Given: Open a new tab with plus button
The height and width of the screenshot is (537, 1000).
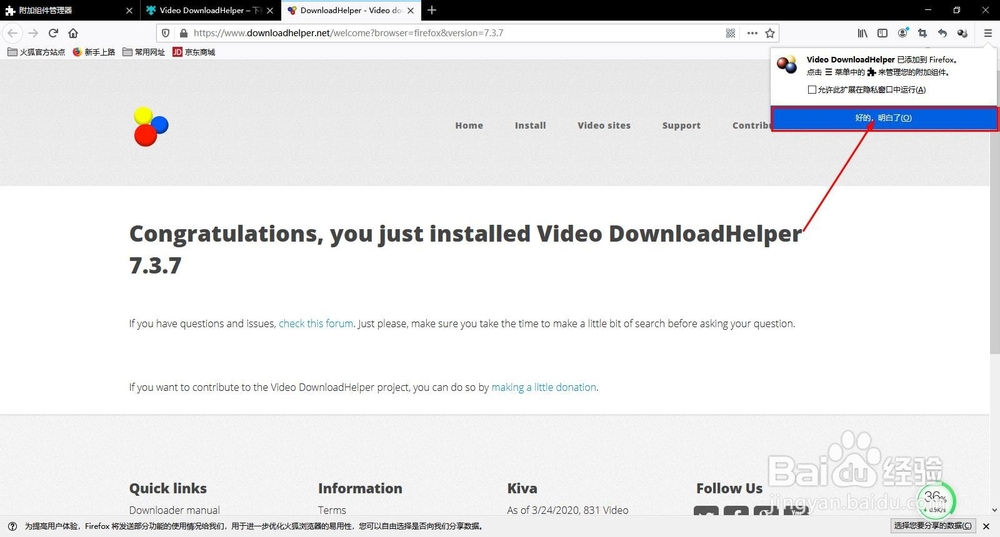Looking at the screenshot, I should [x=432, y=10].
